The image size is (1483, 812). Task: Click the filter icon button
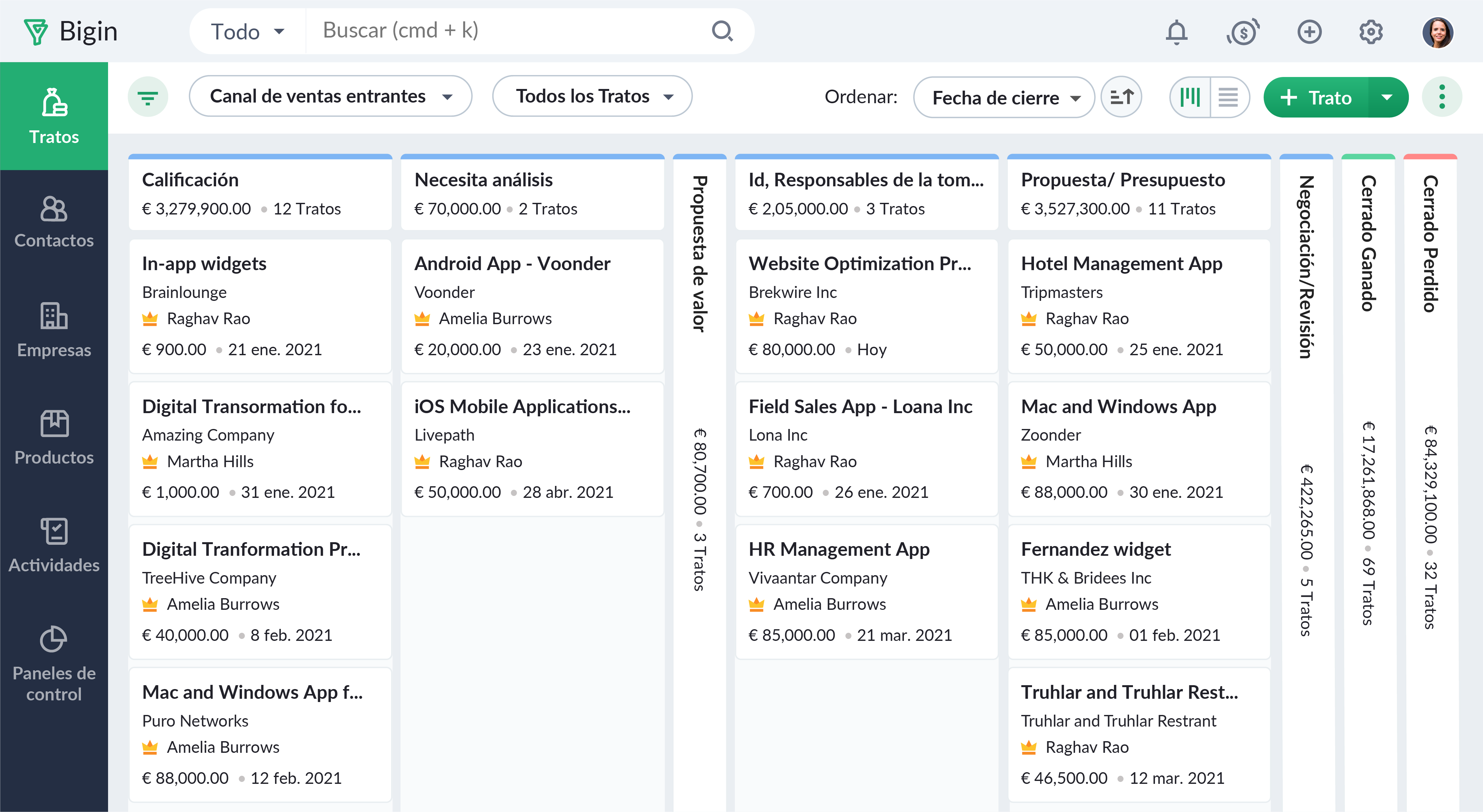(x=148, y=97)
